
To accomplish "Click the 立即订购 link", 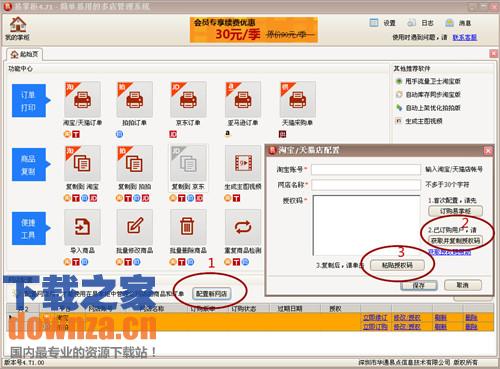I will pyautogui.click(x=375, y=327).
